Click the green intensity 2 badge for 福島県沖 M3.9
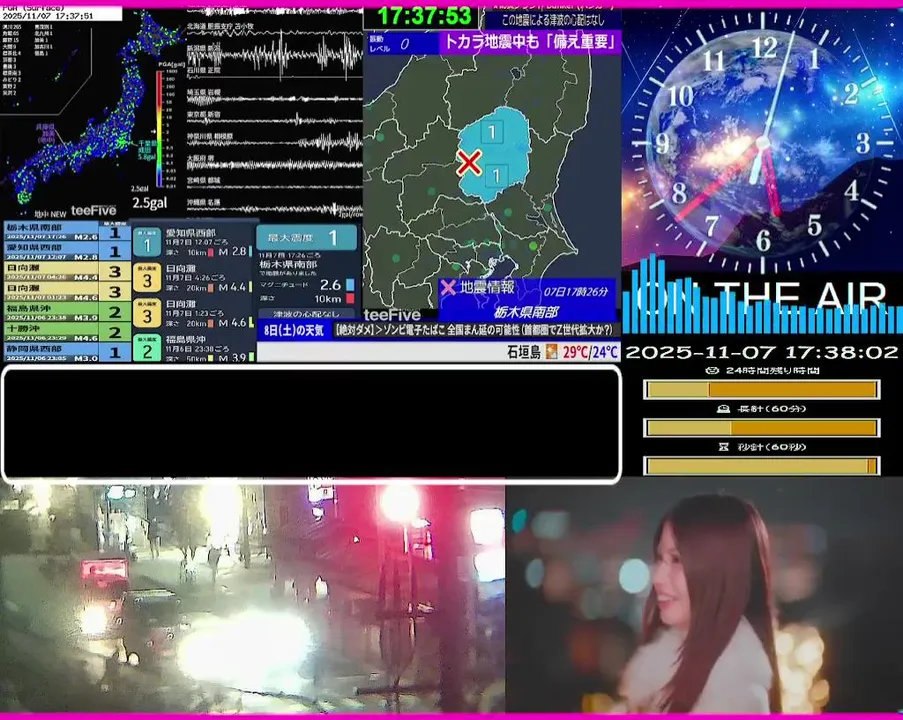The width and height of the screenshot is (903, 720). (147, 348)
